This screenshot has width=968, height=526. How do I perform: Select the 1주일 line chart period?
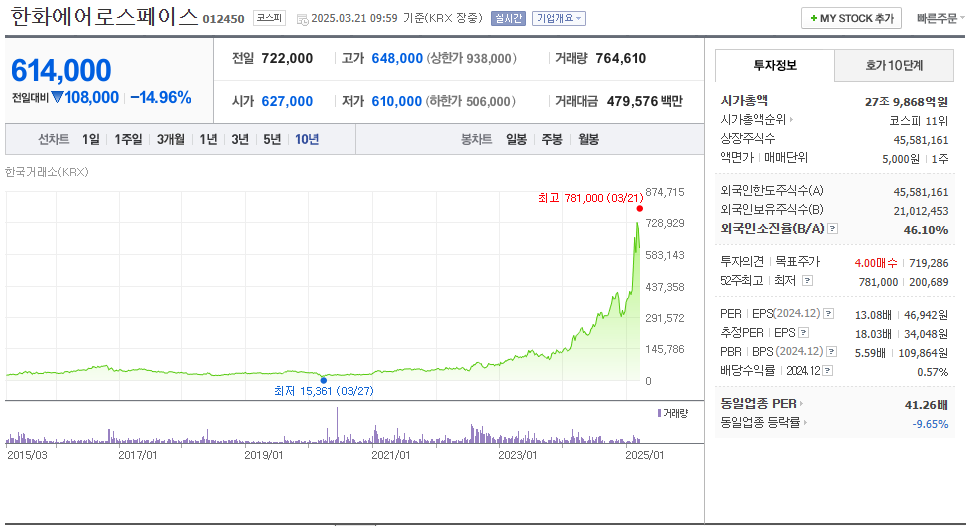pos(128,140)
